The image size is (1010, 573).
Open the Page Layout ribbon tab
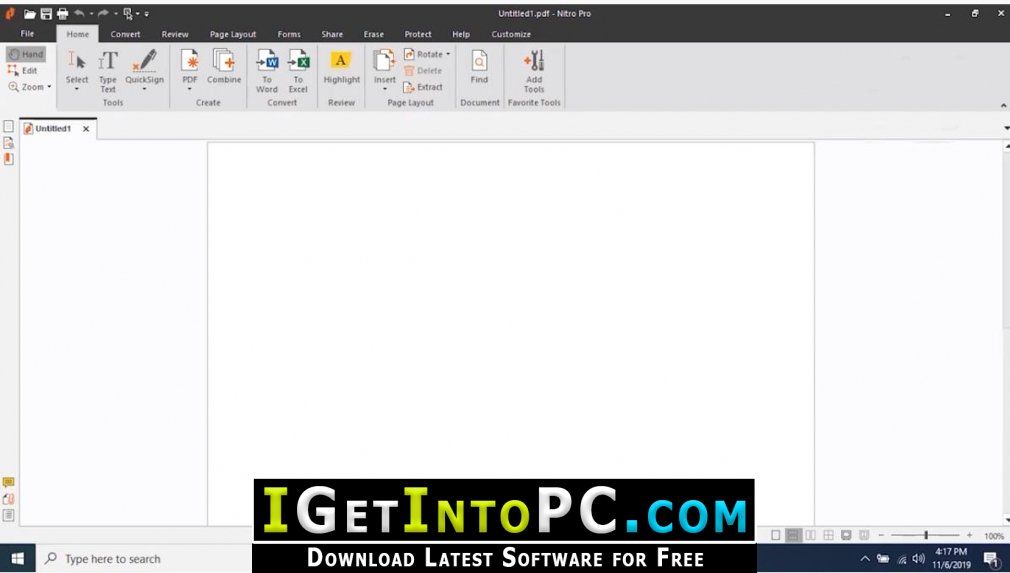point(233,34)
